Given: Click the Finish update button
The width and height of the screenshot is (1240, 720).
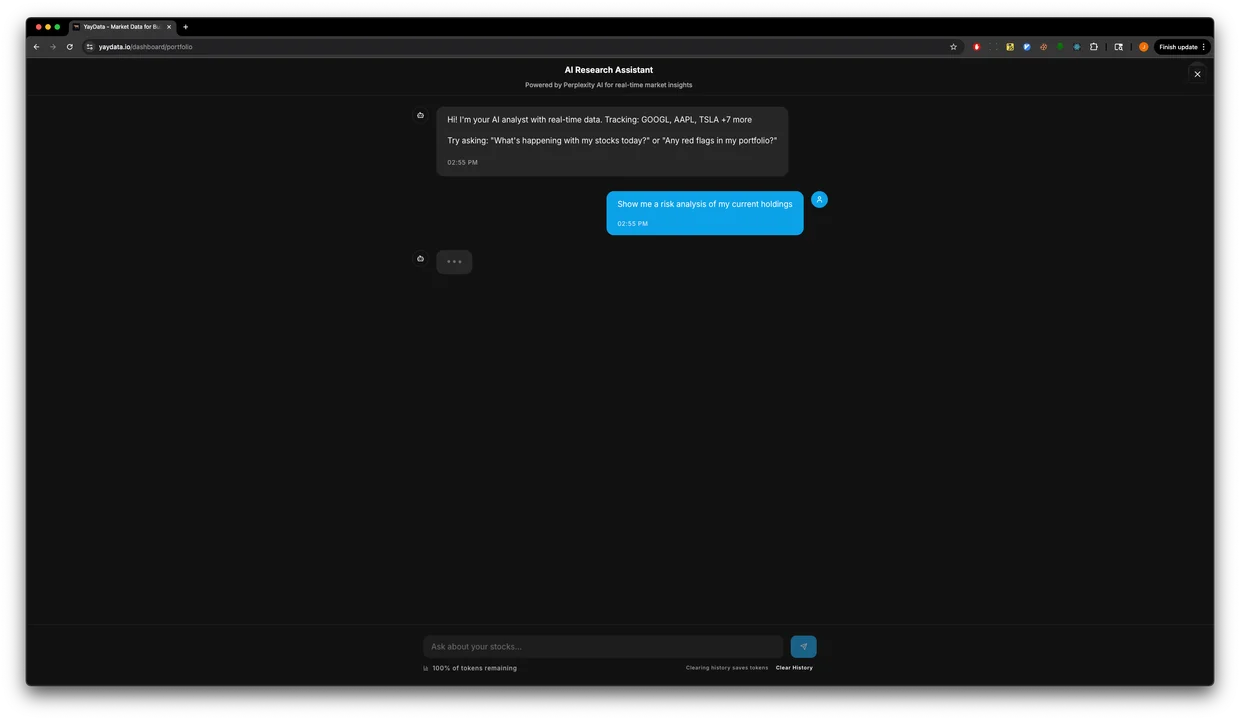Looking at the screenshot, I should pyautogui.click(x=1177, y=47).
